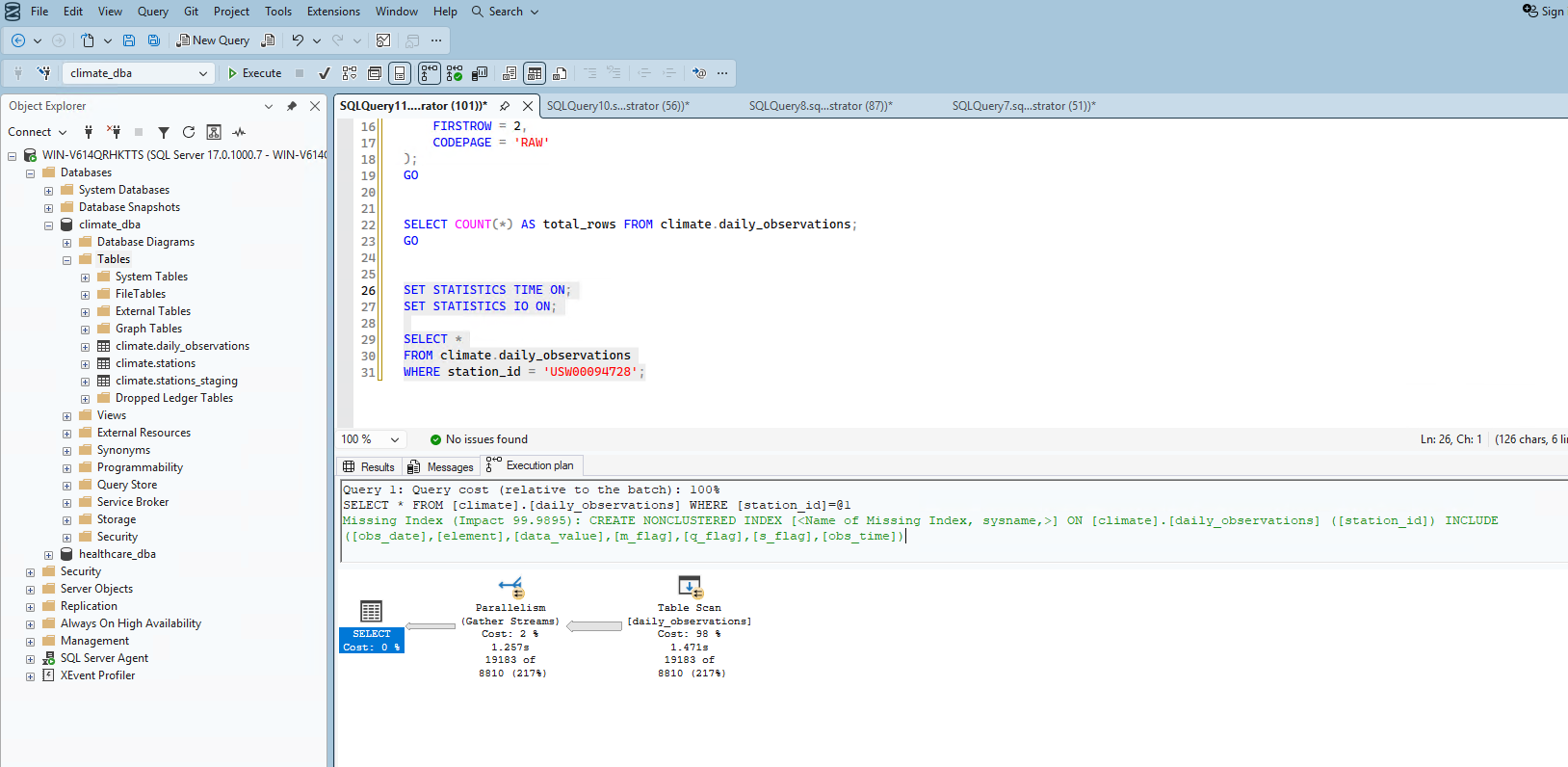
Task: Close the SQLQuery11 tab
Action: tap(528, 106)
